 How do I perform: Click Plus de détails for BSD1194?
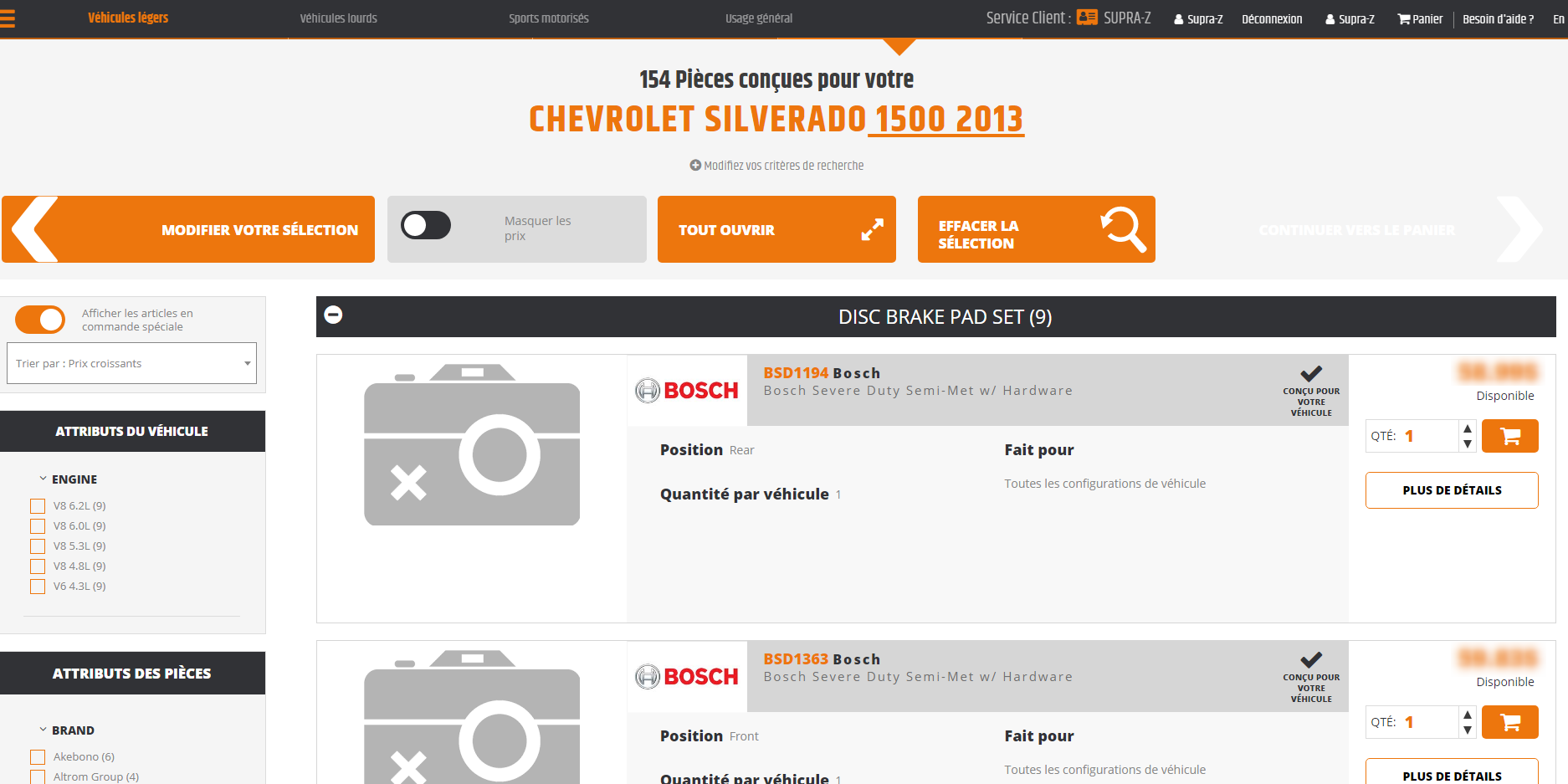pyautogui.click(x=1451, y=490)
